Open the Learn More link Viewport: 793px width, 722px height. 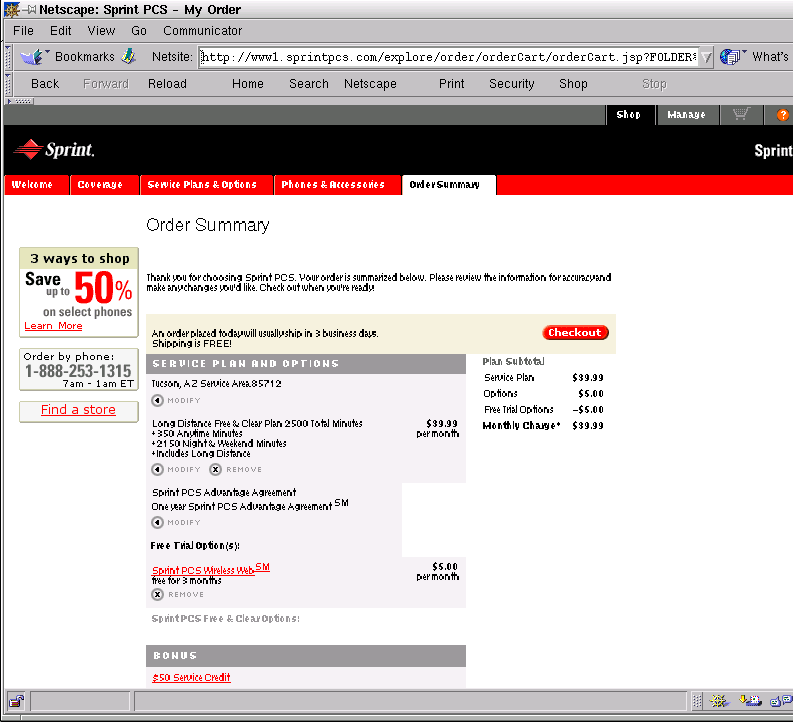(x=53, y=326)
